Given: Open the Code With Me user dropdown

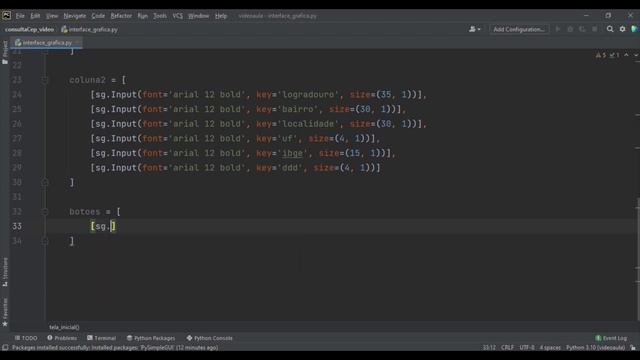Looking at the screenshot, I should [474, 29].
